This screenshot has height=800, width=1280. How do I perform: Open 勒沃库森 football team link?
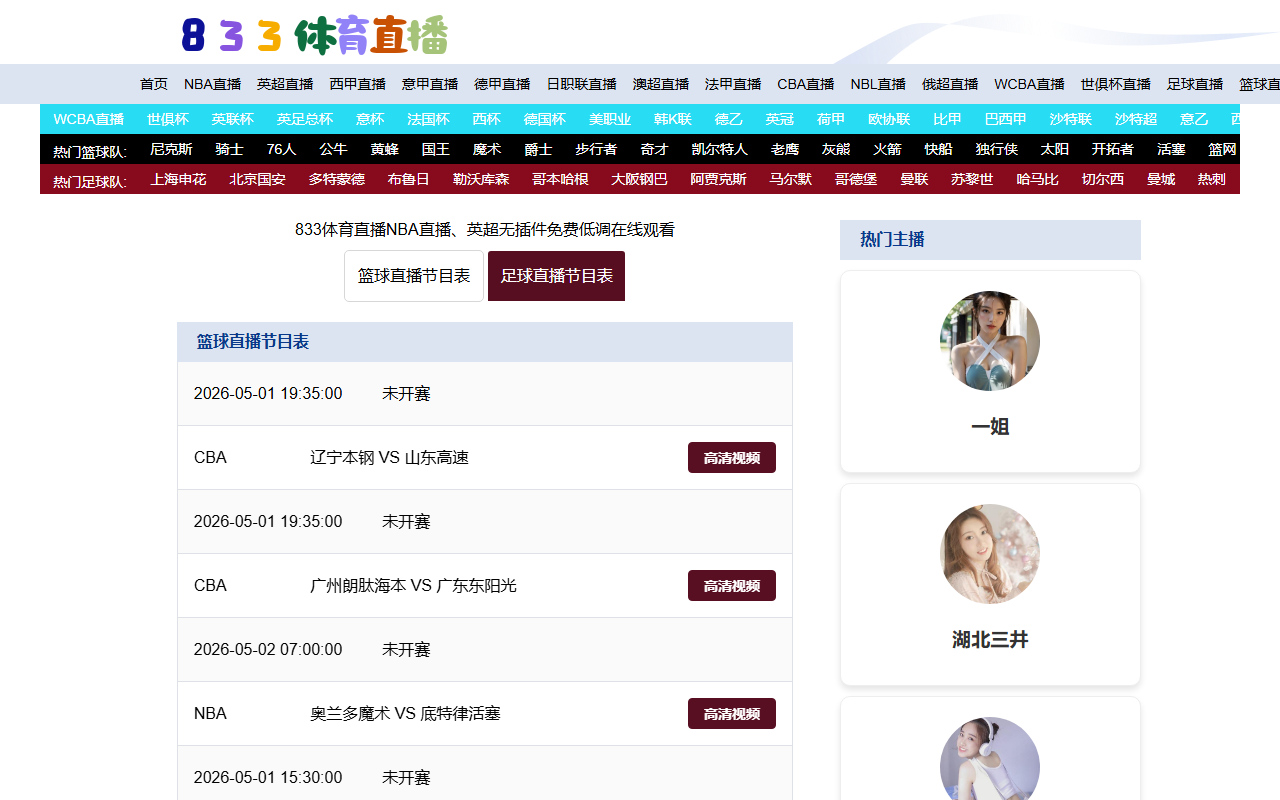click(481, 179)
